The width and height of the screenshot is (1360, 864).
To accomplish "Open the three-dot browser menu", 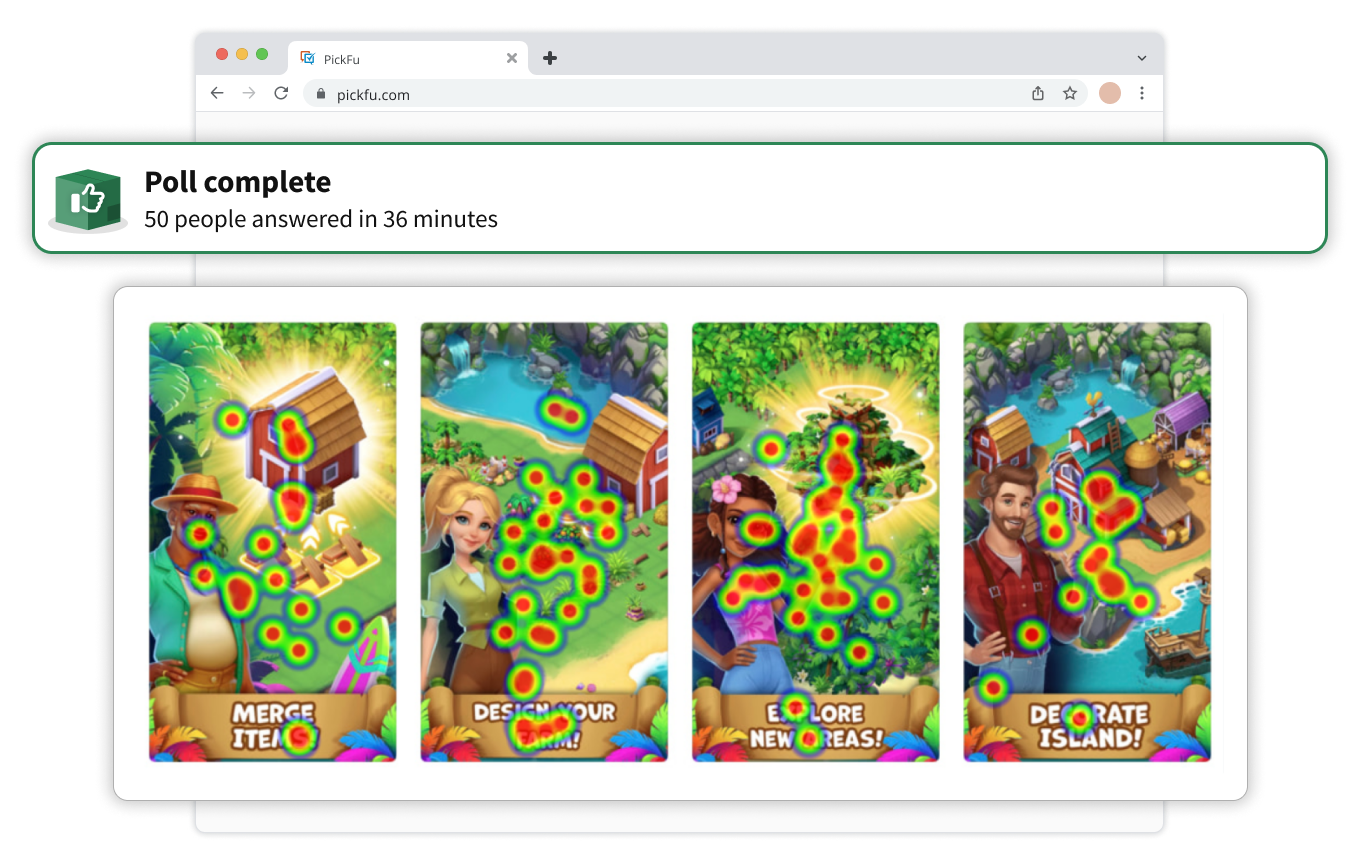I will pos(1142,93).
